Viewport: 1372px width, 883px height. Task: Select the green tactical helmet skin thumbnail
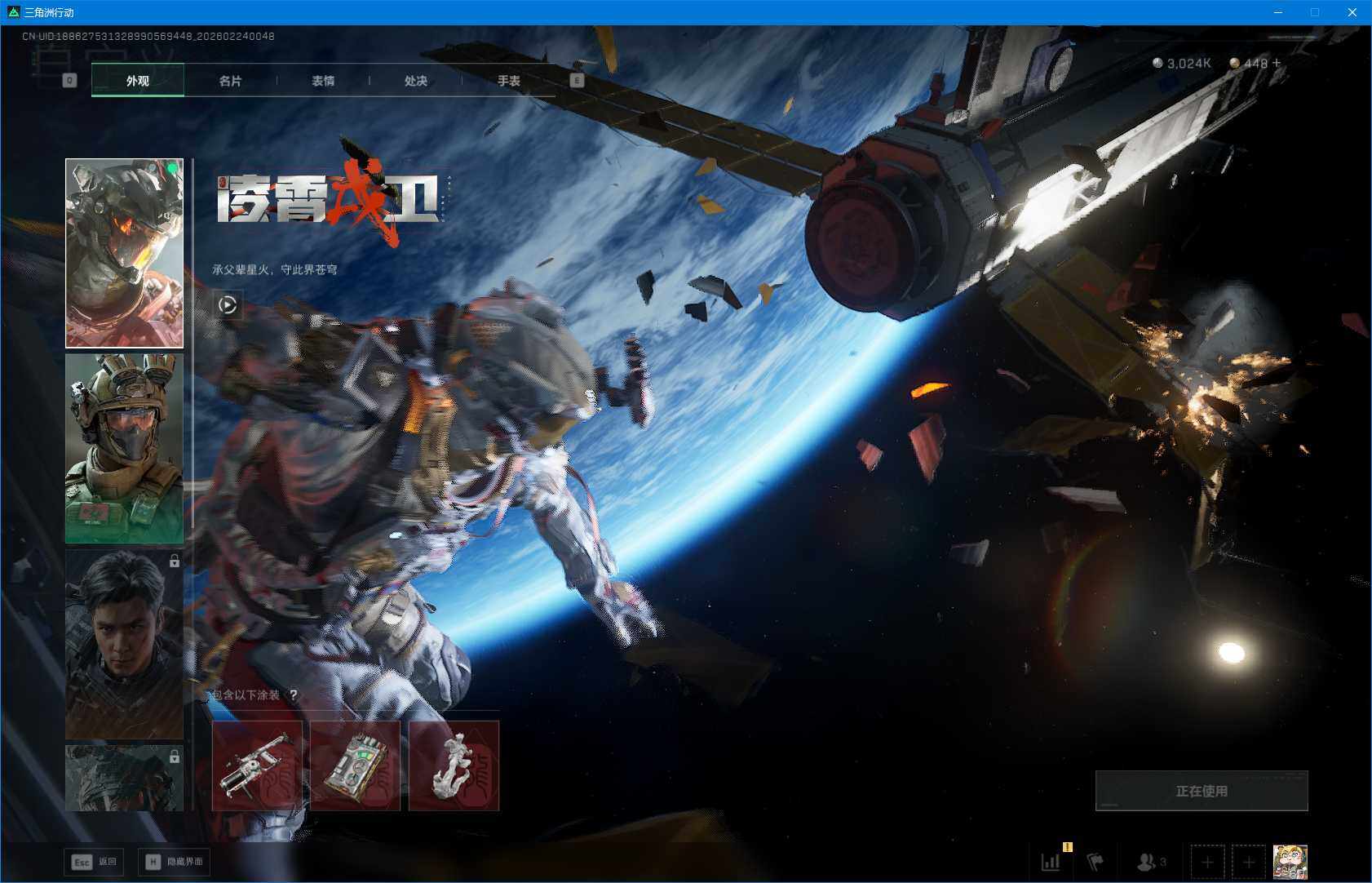coord(124,449)
